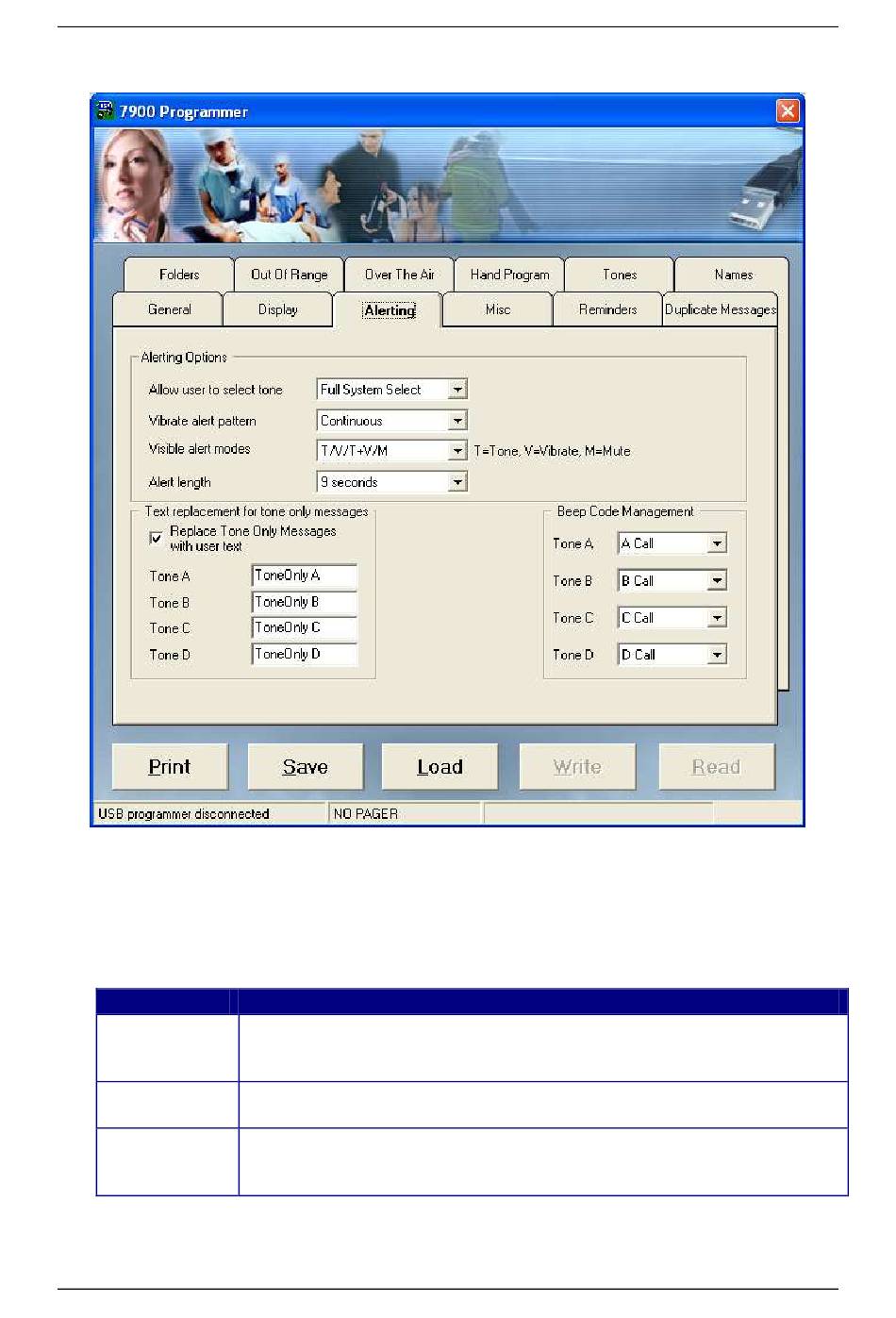Click the T=Tone, V=Vibrate, M=Mute legend

click(x=552, y=451)
